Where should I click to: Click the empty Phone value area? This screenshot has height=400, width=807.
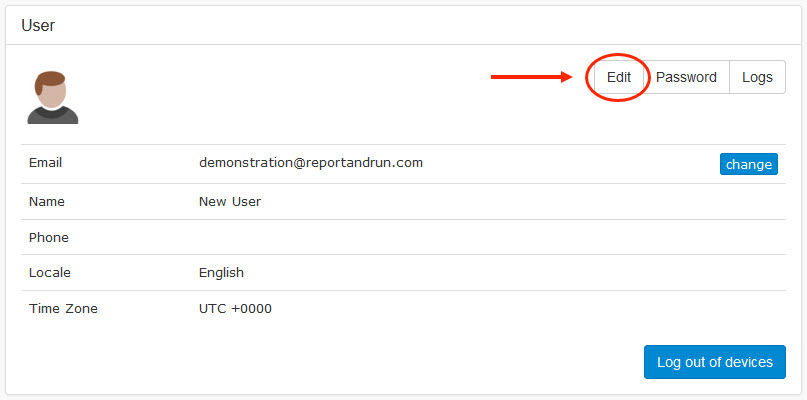tap(400, 237)
